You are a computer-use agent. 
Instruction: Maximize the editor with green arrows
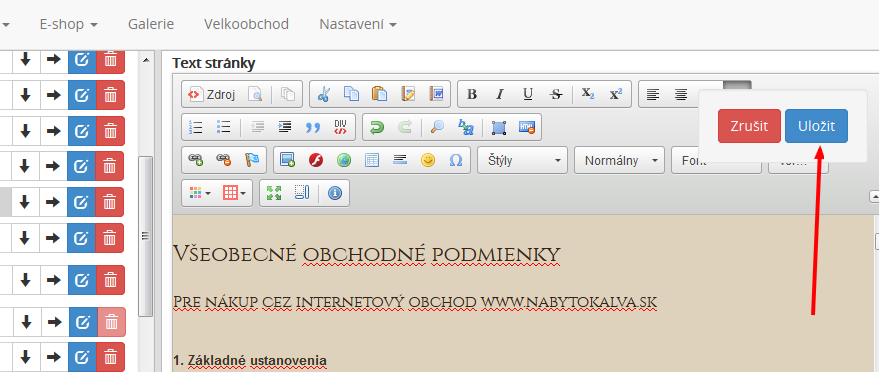(274, 193)
